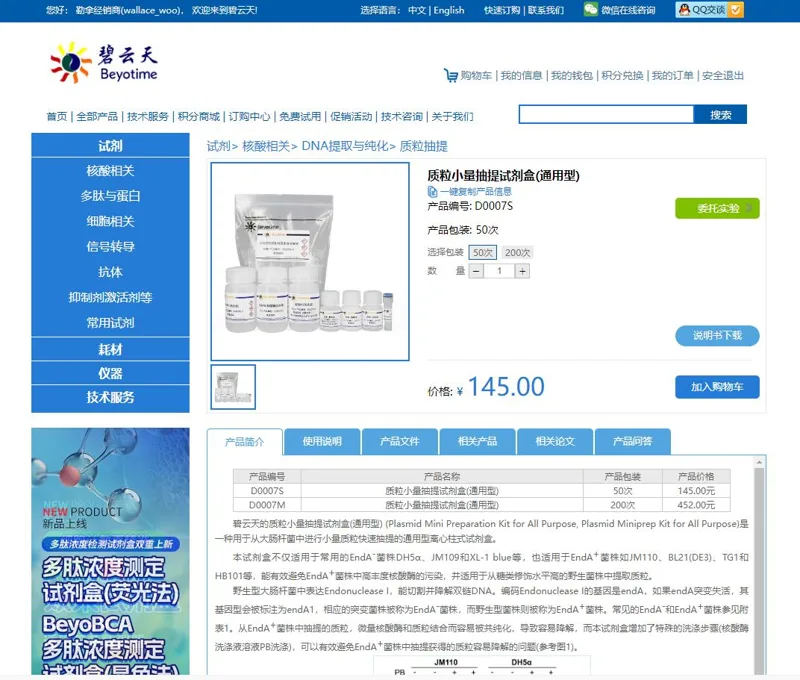This screenshot has height=680, width=800.
Task: Open 技术服务 in the top navigation bar
Action: pyautogui.click(x=147, y=116)
